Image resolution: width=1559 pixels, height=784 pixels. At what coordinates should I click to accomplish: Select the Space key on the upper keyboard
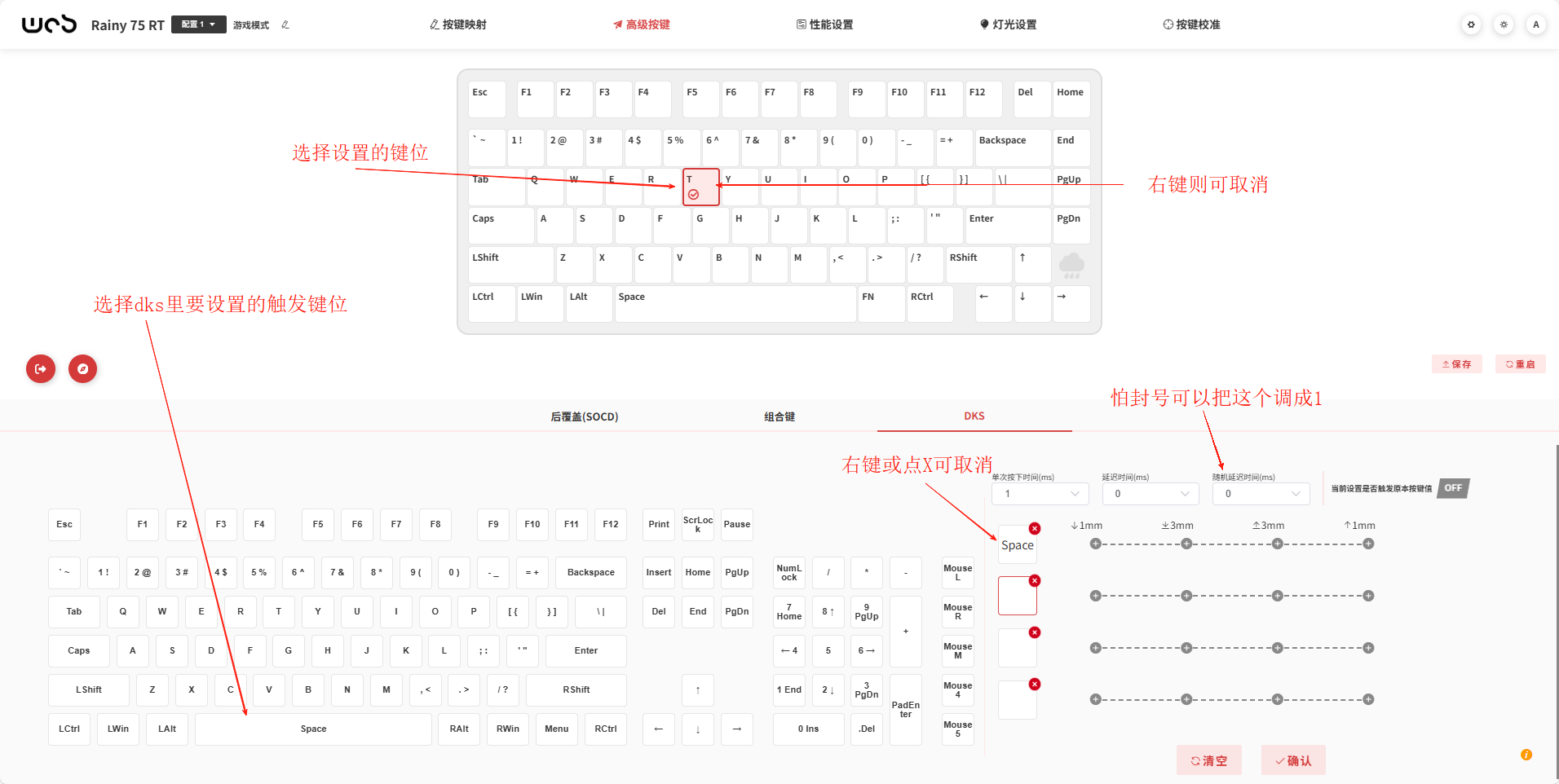[735, 304]
